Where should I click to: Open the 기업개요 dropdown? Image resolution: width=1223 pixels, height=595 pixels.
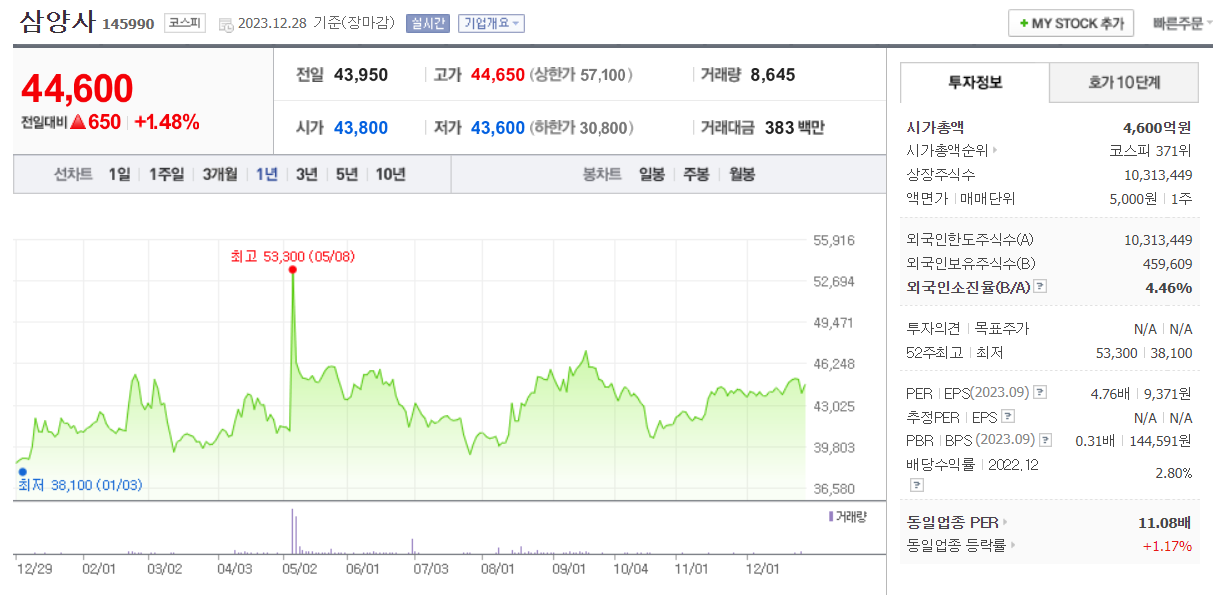(491, 24)
